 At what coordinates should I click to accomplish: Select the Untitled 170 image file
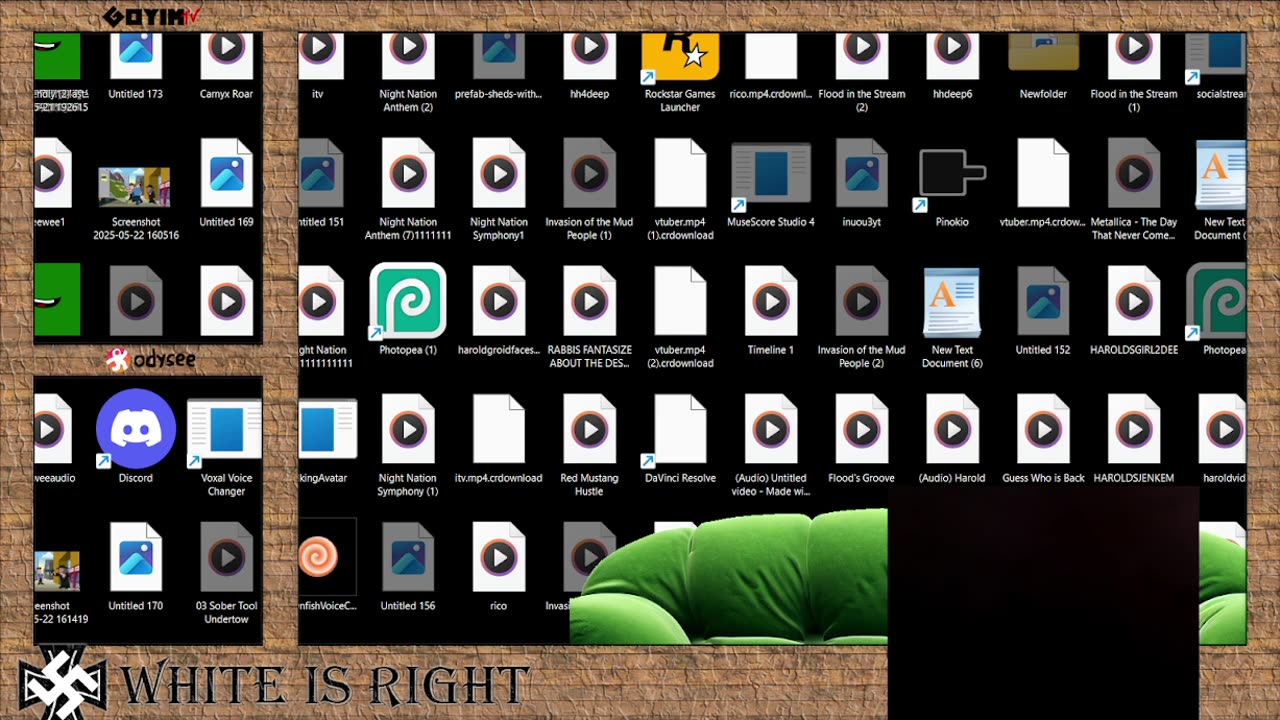click(x=136, y=557)
